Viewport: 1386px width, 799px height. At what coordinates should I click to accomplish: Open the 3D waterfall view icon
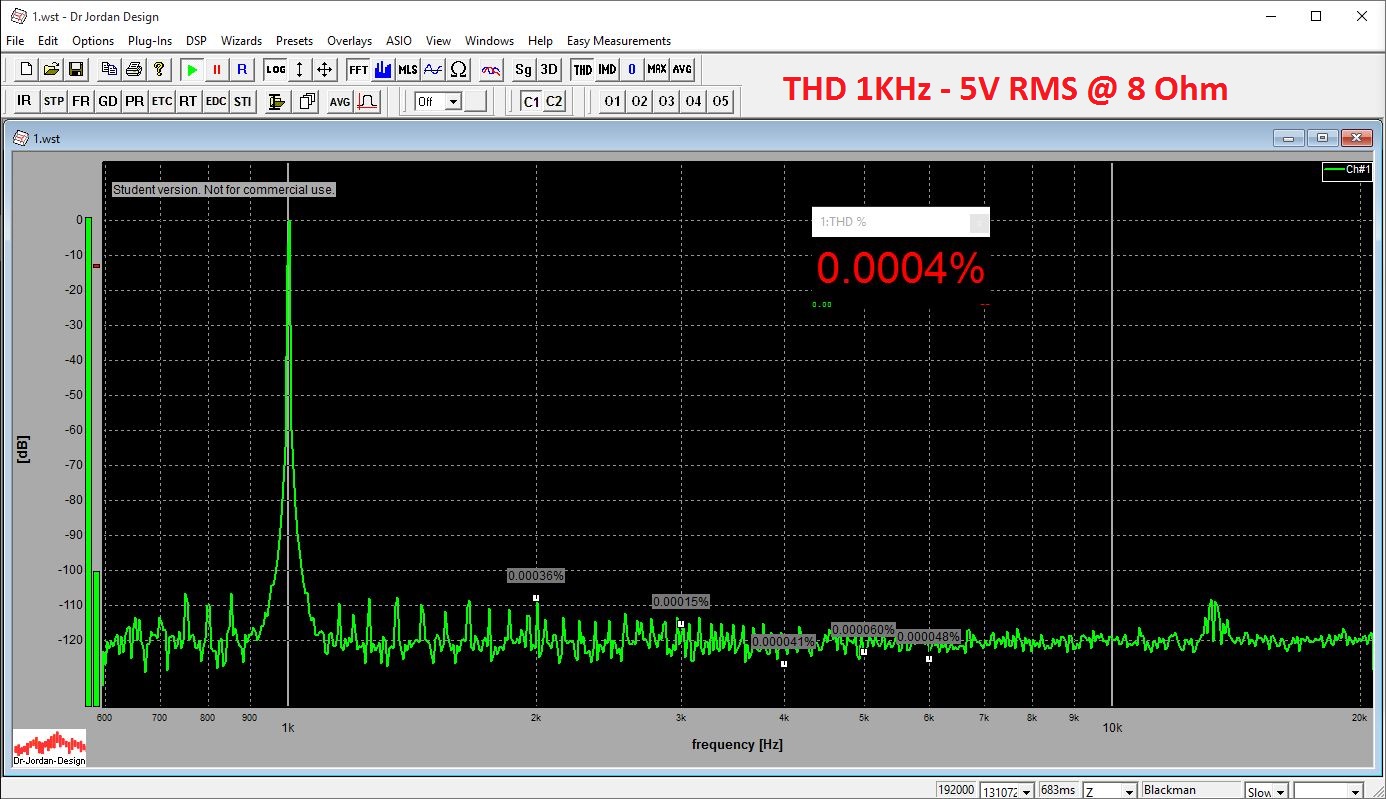pos(549,70)
